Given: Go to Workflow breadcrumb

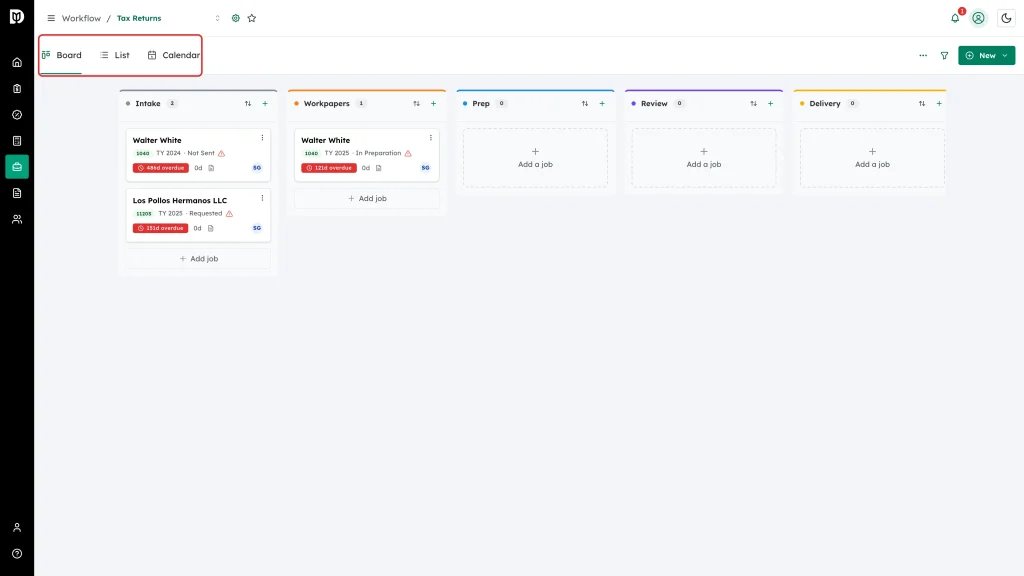Looking at the screenshot, I should pyautogui.click(x=81, y=18).
